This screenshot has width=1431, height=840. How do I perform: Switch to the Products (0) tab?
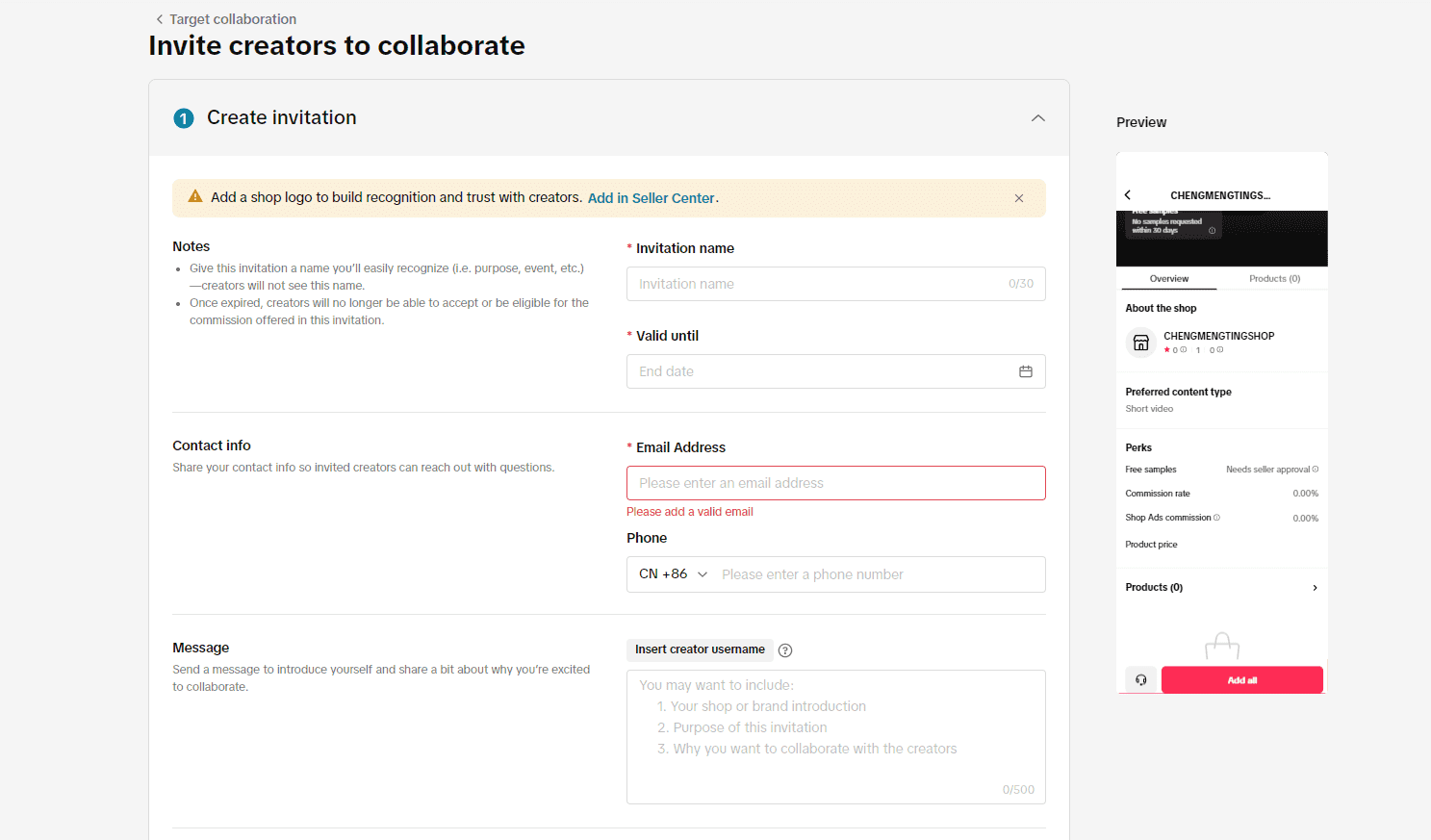click(x=1274, y=279)
